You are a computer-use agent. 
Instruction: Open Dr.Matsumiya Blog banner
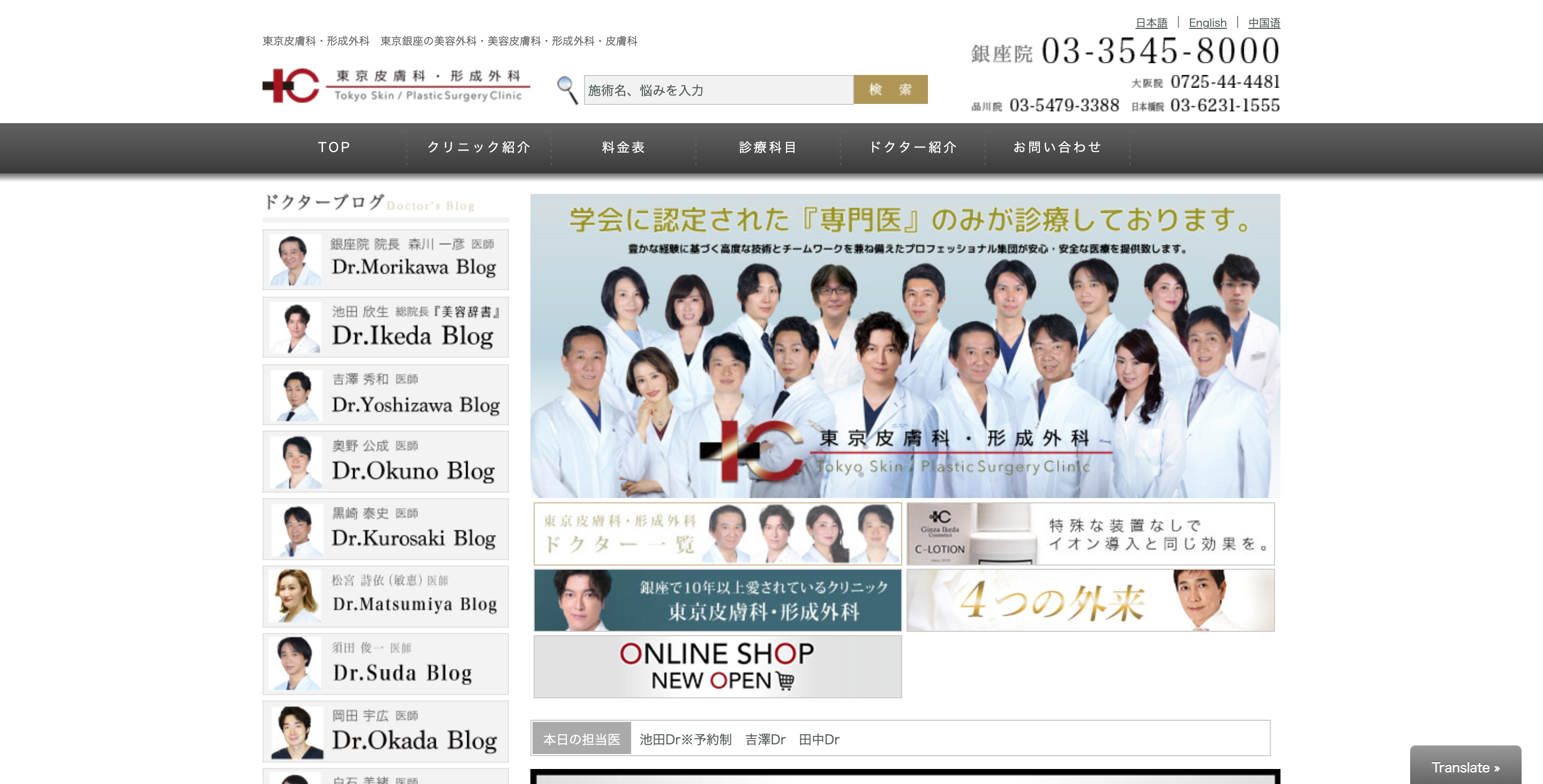386,597
